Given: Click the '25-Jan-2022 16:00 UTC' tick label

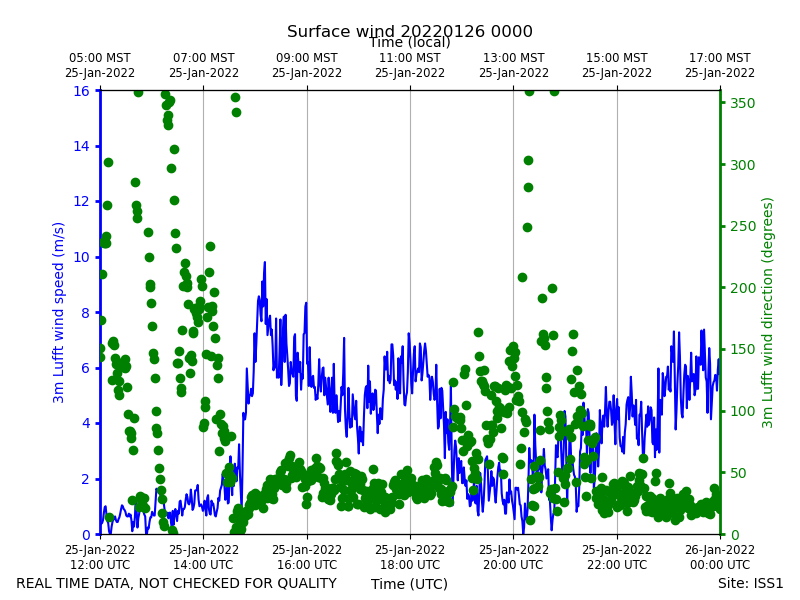Looking at the screenshot, I should [x=307, y=557].
